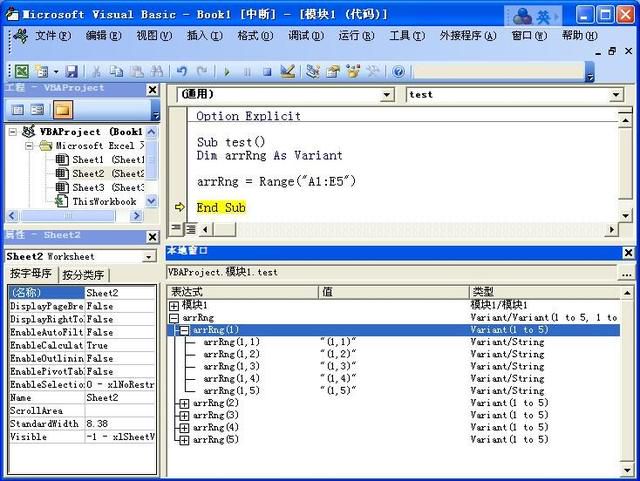Switch to the 按分类序 tab

(83, 275)
